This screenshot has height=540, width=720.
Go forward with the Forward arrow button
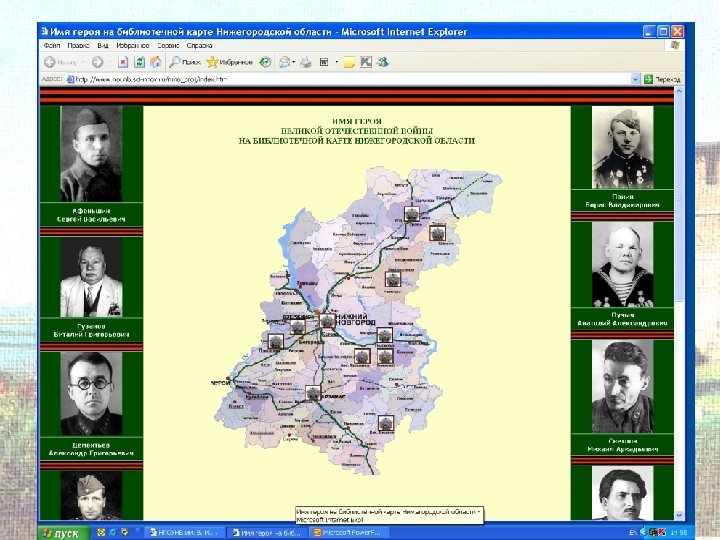pos(97,62)
